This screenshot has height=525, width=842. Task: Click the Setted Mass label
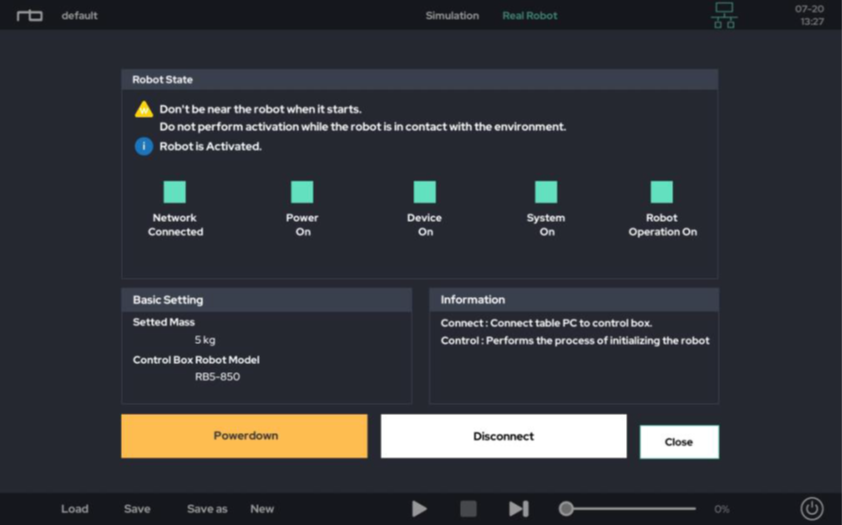(x=164, y=322)
